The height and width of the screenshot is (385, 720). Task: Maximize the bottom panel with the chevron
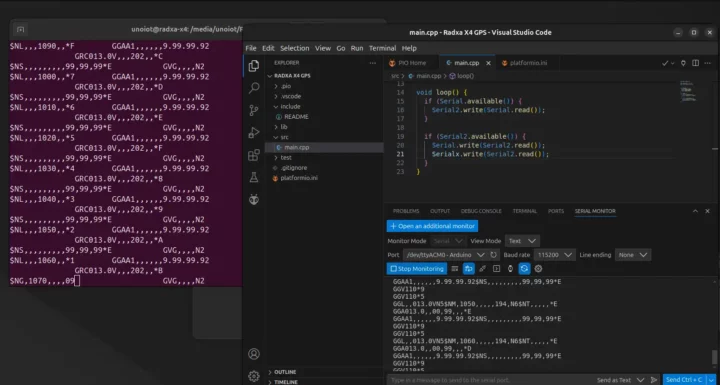pyautogui.click(x=695, y=211)
